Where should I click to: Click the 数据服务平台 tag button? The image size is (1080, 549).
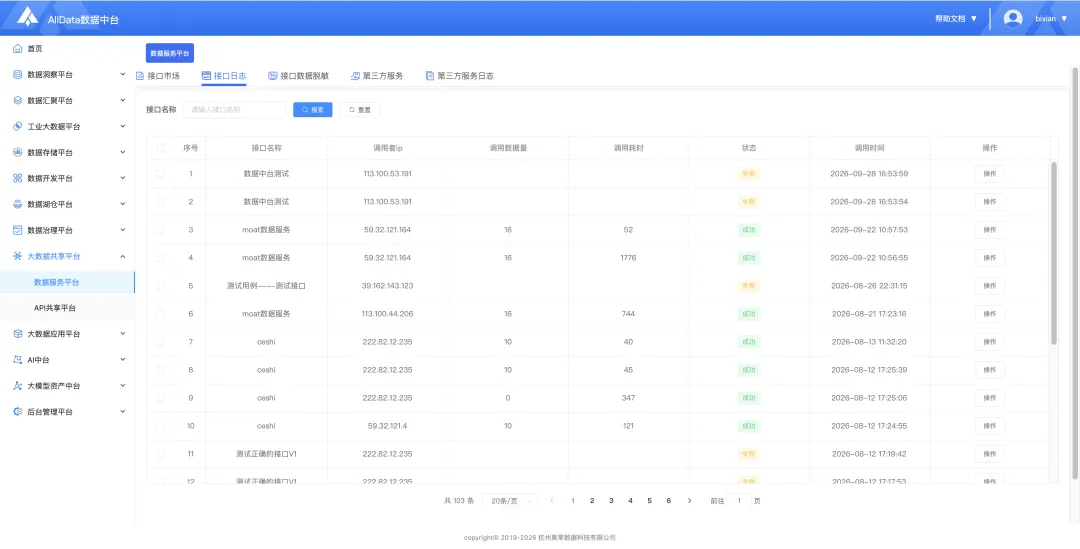point(169,53)
